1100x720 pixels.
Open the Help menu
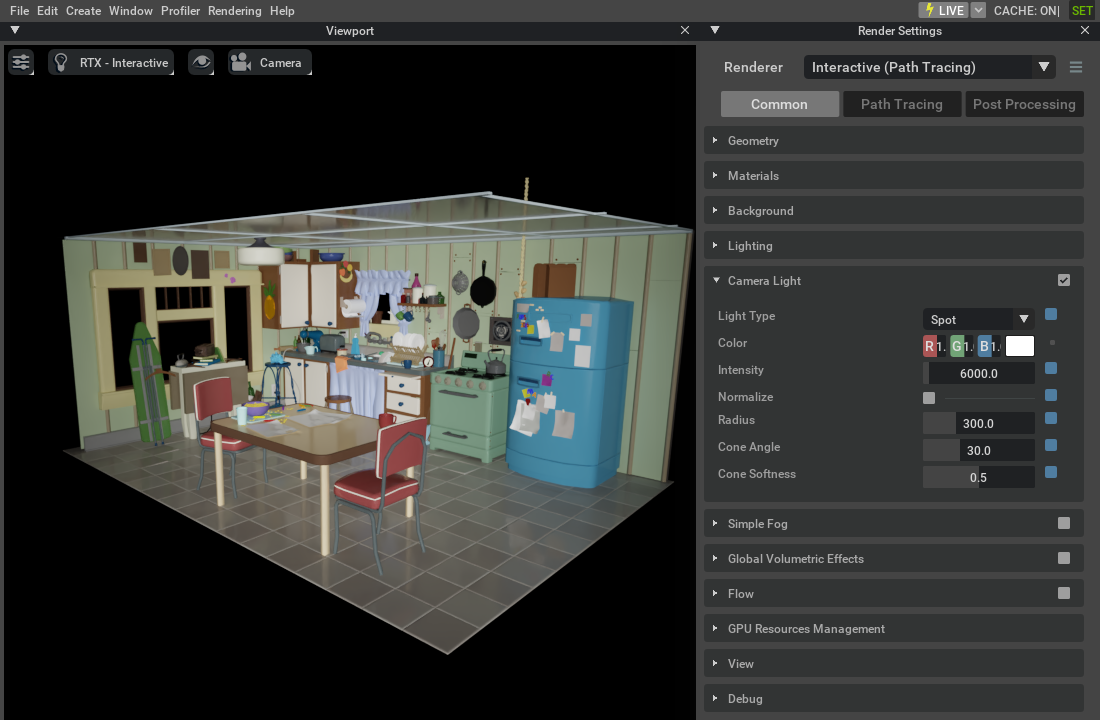pos(282,11)
